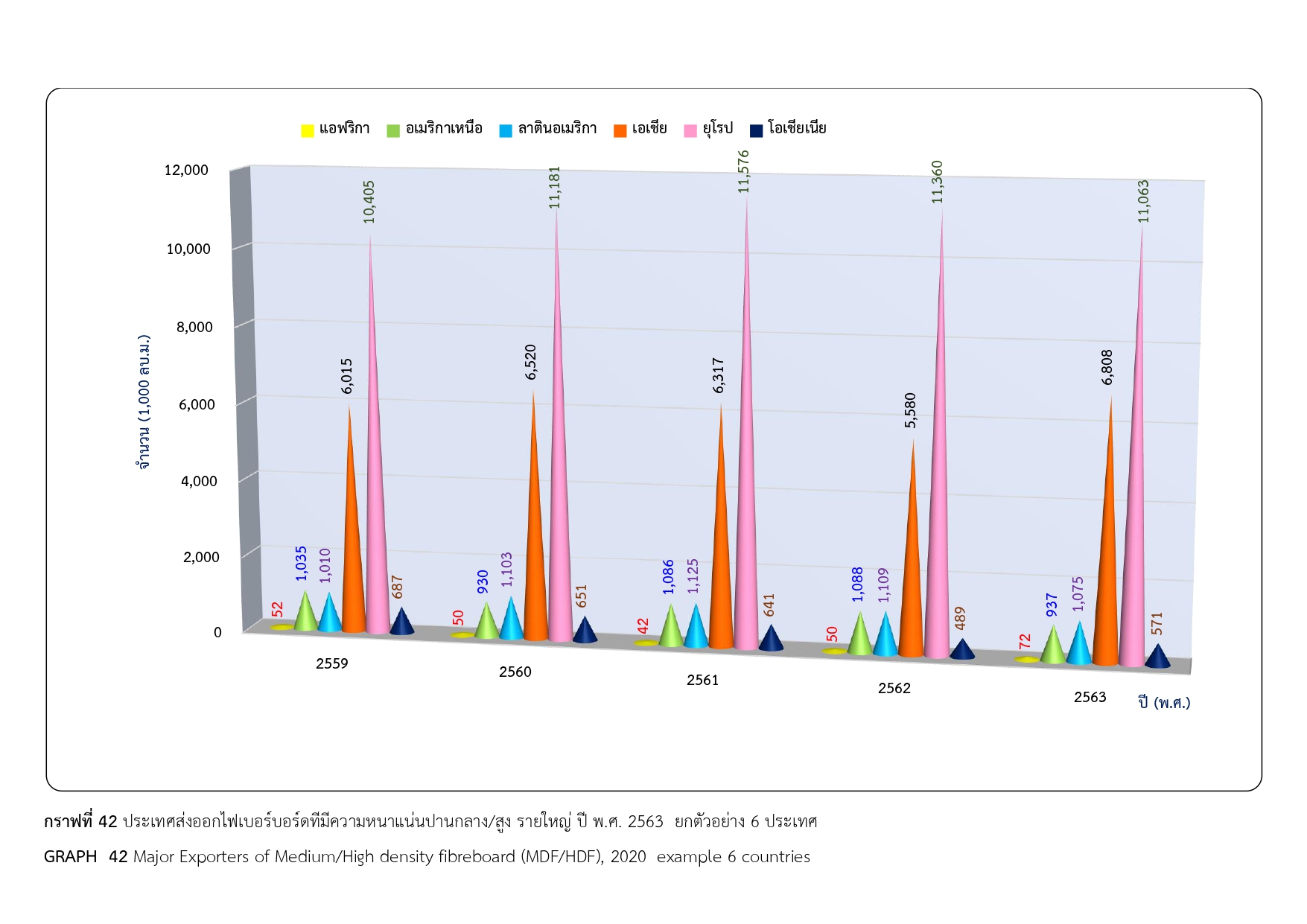Click the Thai caption starting กราฟที่ 42
Image resolution: width=1307 pixels, height=924 pixels.
pos(430,822)
